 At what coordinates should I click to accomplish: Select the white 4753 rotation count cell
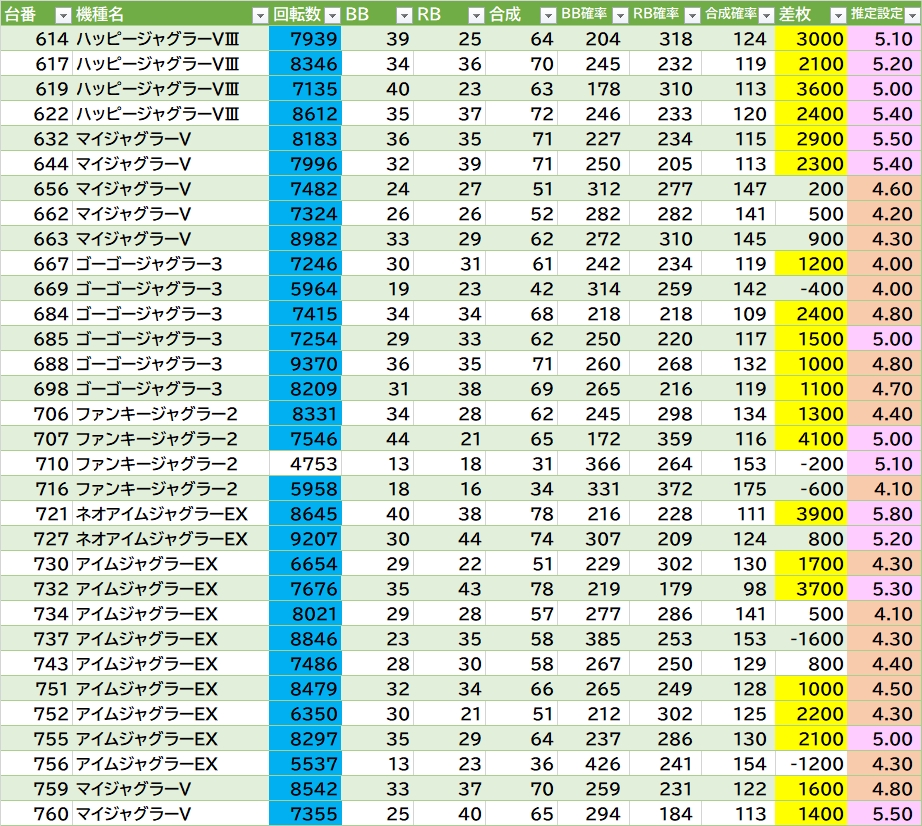[305, 464]
